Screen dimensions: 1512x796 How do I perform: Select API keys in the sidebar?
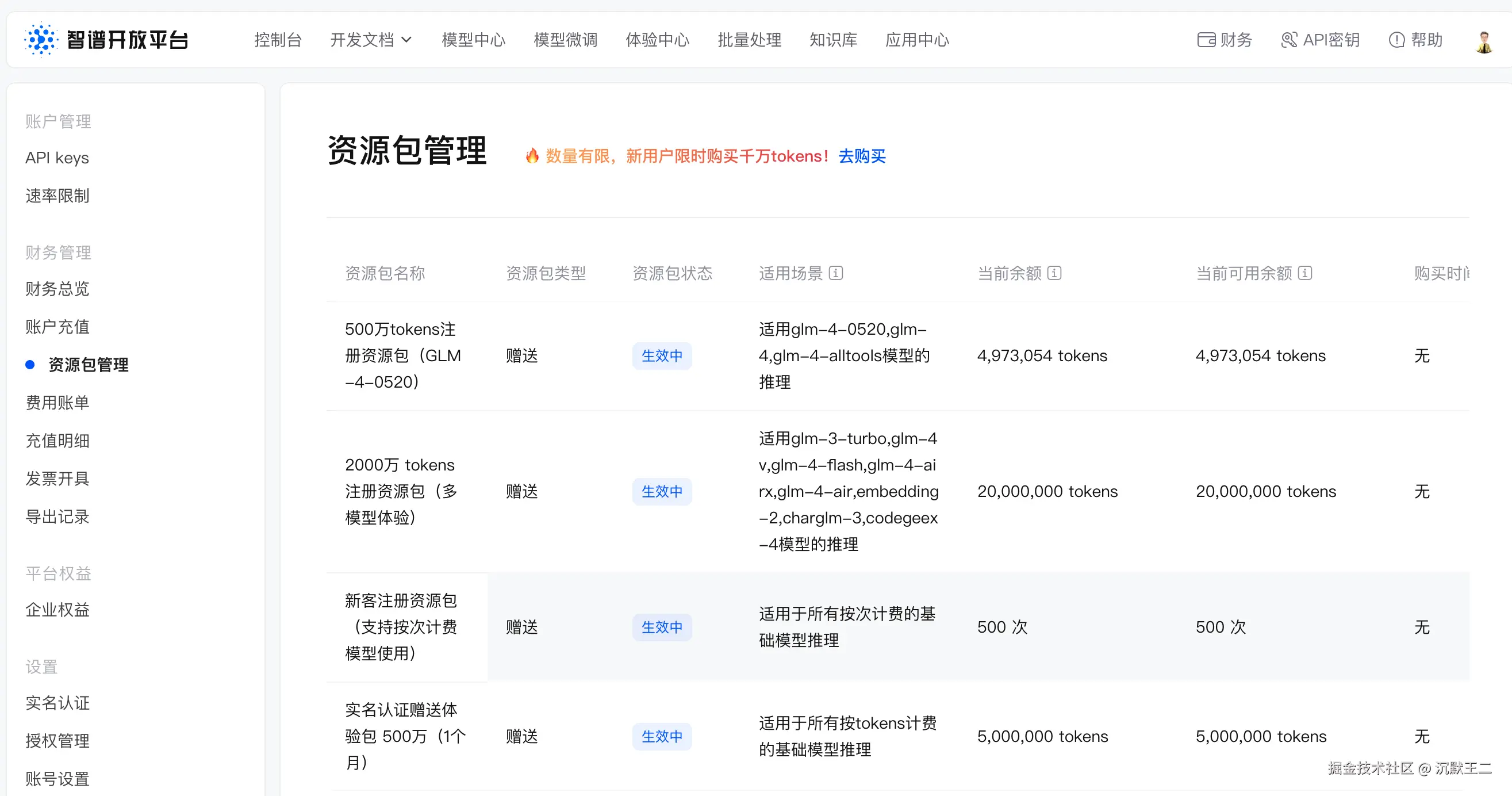(57, 158)
